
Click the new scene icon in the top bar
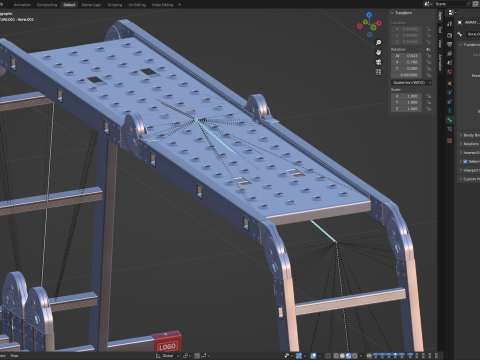pos(476,4)
